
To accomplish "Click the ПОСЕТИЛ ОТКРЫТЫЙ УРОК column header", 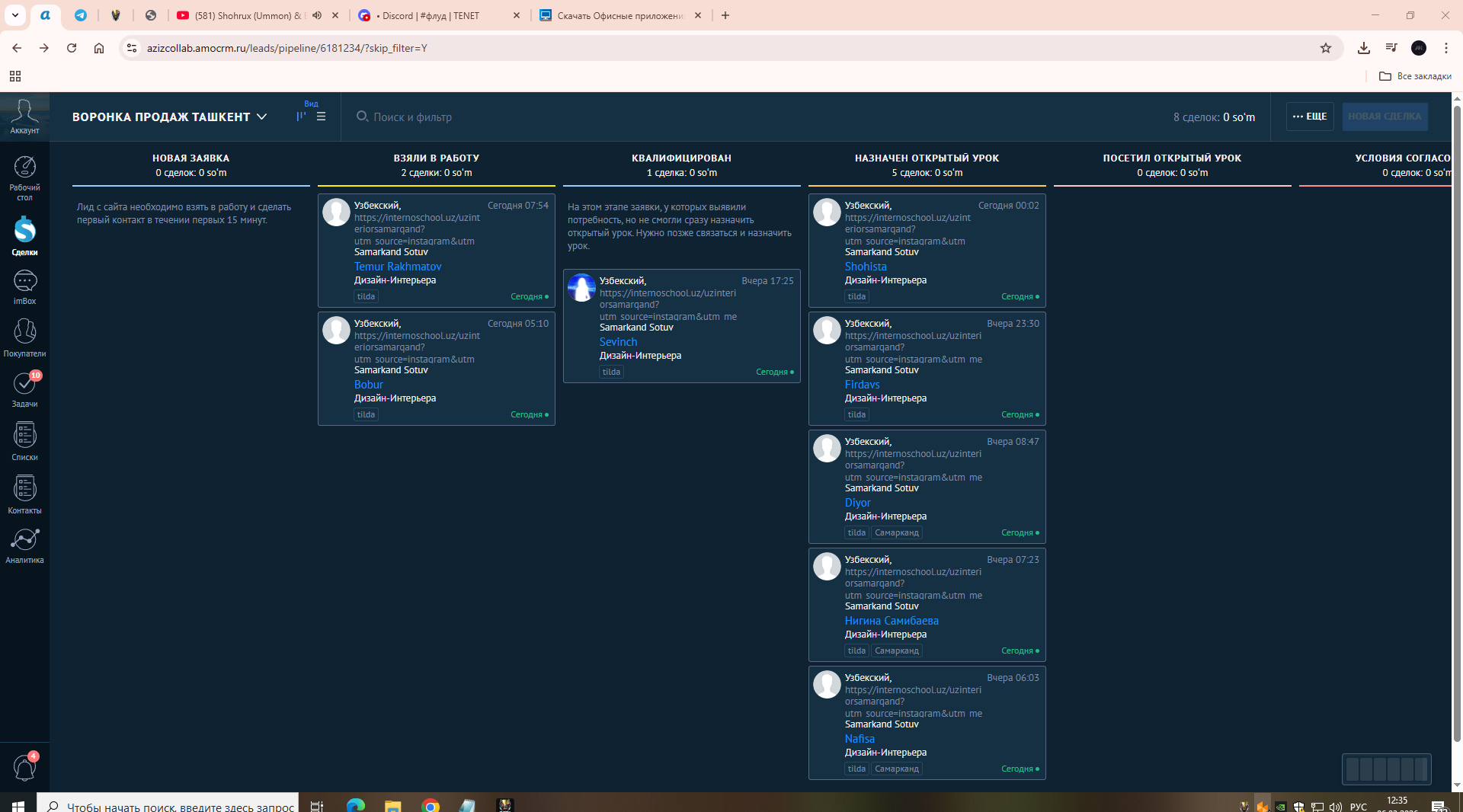I will pos(1173,158).
